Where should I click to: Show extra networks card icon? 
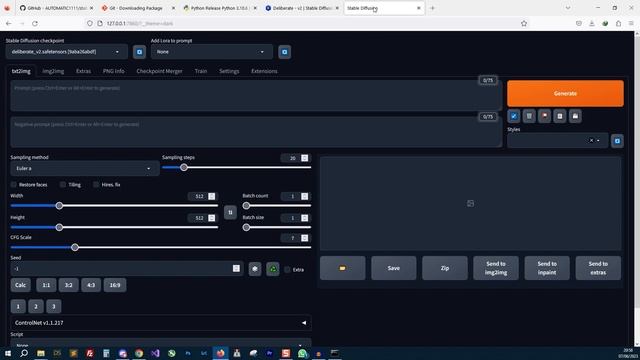[x=544, y=116]
